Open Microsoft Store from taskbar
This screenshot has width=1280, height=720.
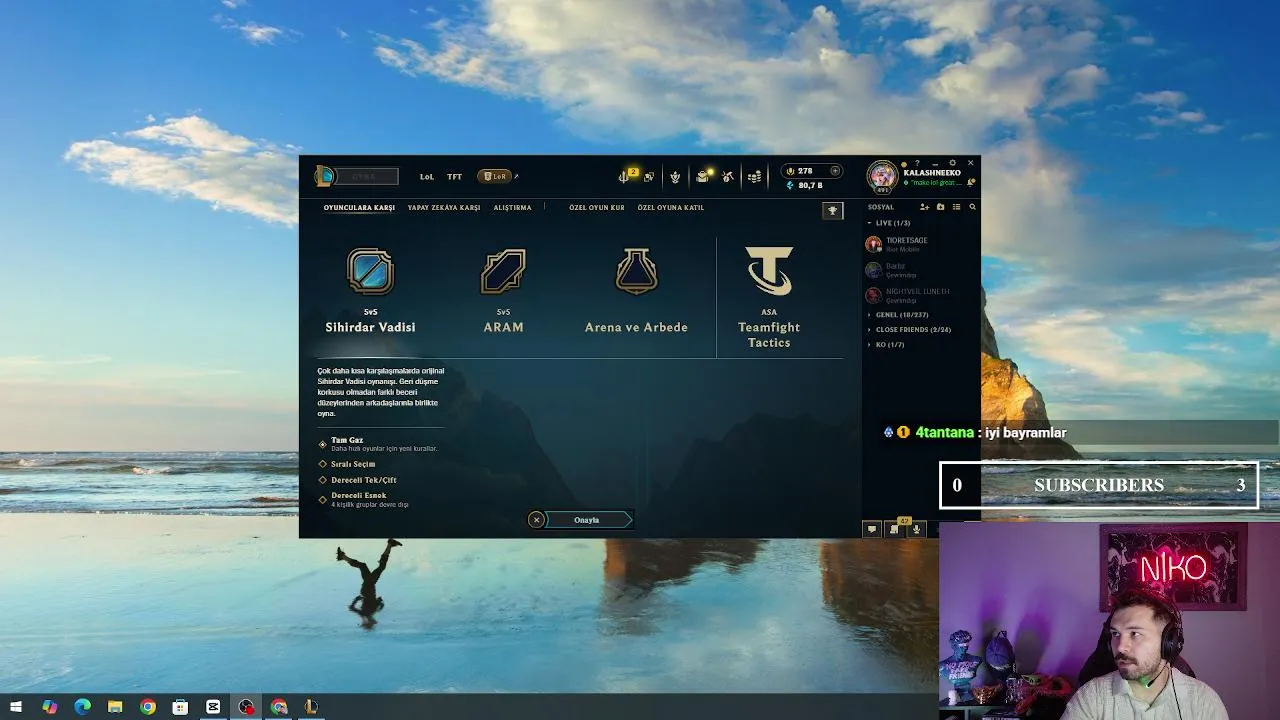pos(181,707)
